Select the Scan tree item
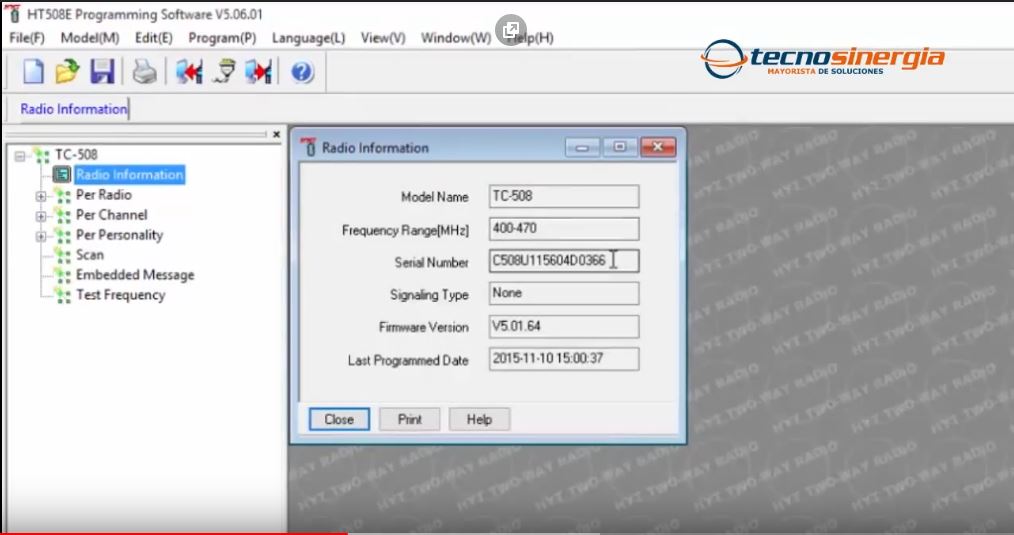1014x535 pixels. 90,255
